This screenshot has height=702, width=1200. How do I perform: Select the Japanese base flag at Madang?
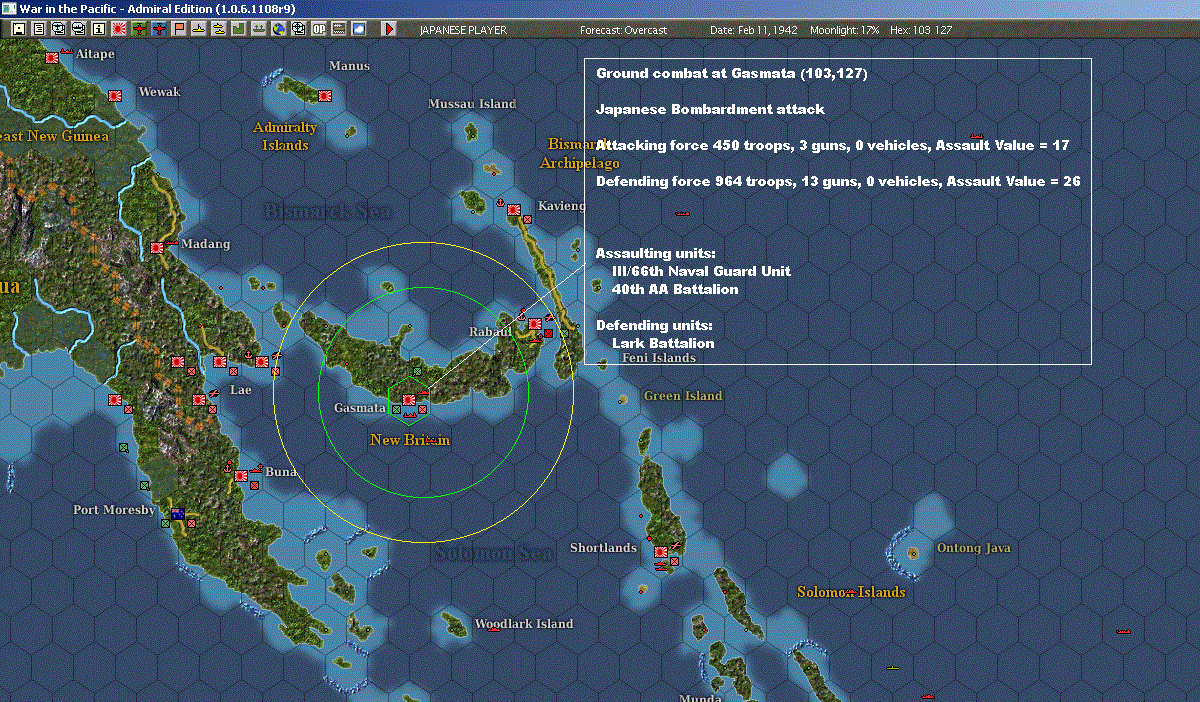tap(157, 247)
